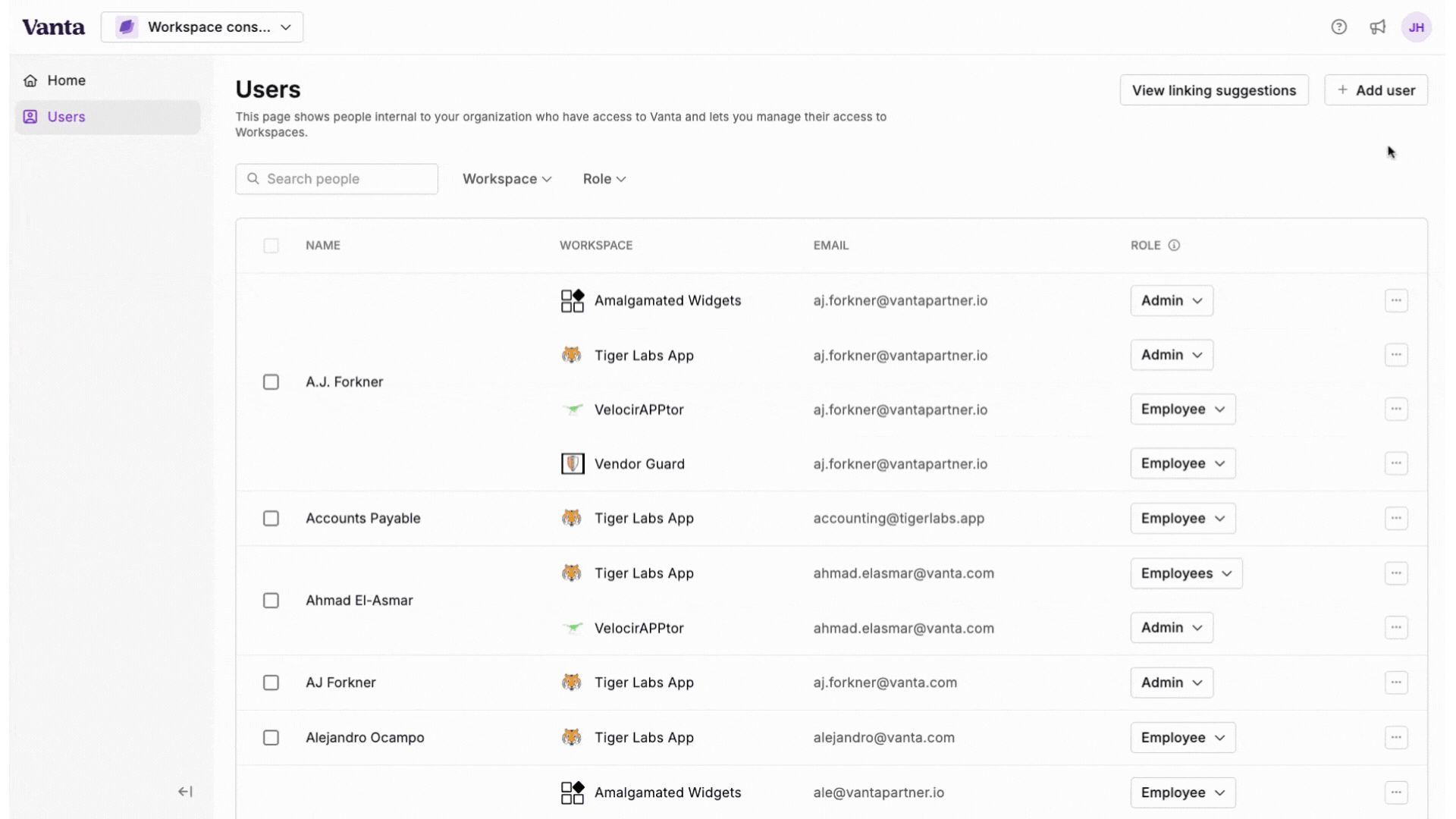
Task: Open more options for ale@vantapartner.io row
Action: [x=1396, y=792]
